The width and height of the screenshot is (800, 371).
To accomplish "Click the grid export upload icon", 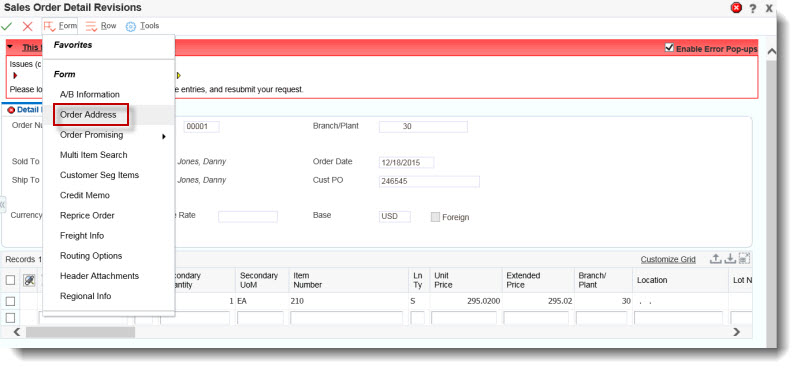I will point(716,259).
